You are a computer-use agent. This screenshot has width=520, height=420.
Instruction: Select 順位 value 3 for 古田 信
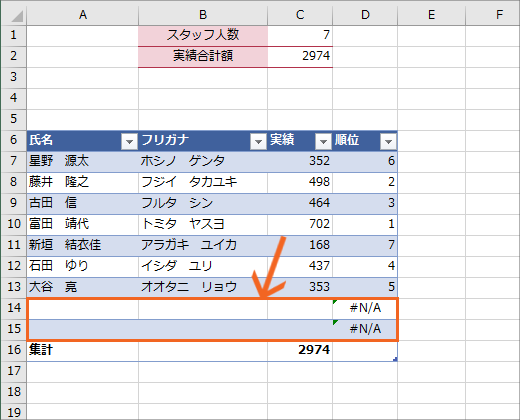(x=365, y=203)
